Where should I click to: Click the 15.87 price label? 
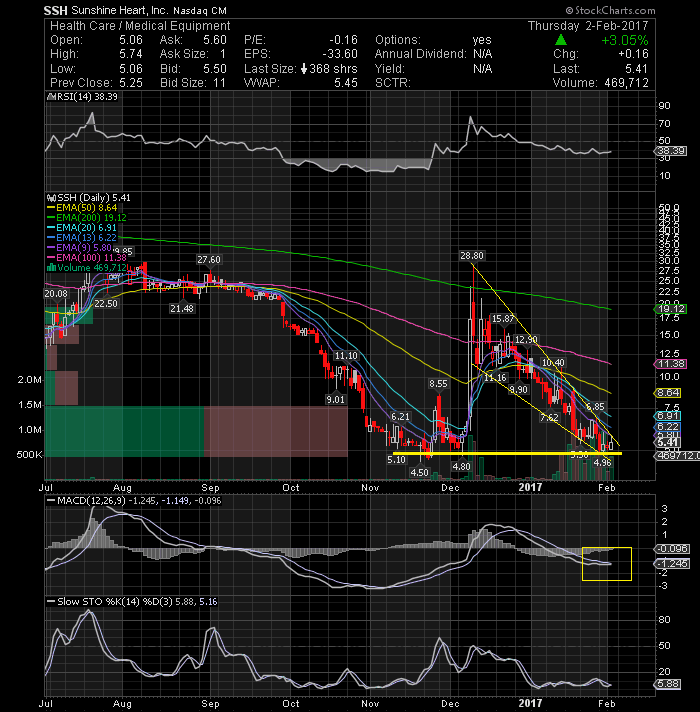click(x=503, y=319)
